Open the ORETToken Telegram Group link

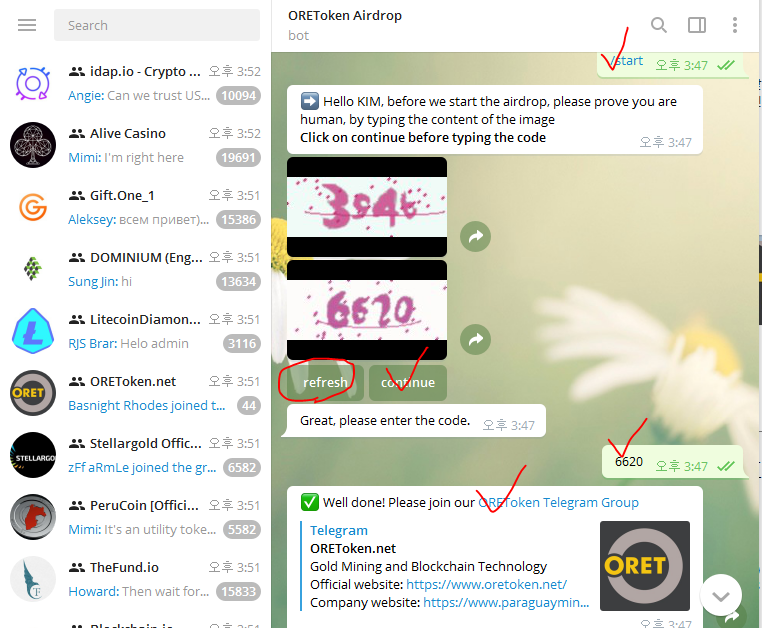[x=558, y=502]
